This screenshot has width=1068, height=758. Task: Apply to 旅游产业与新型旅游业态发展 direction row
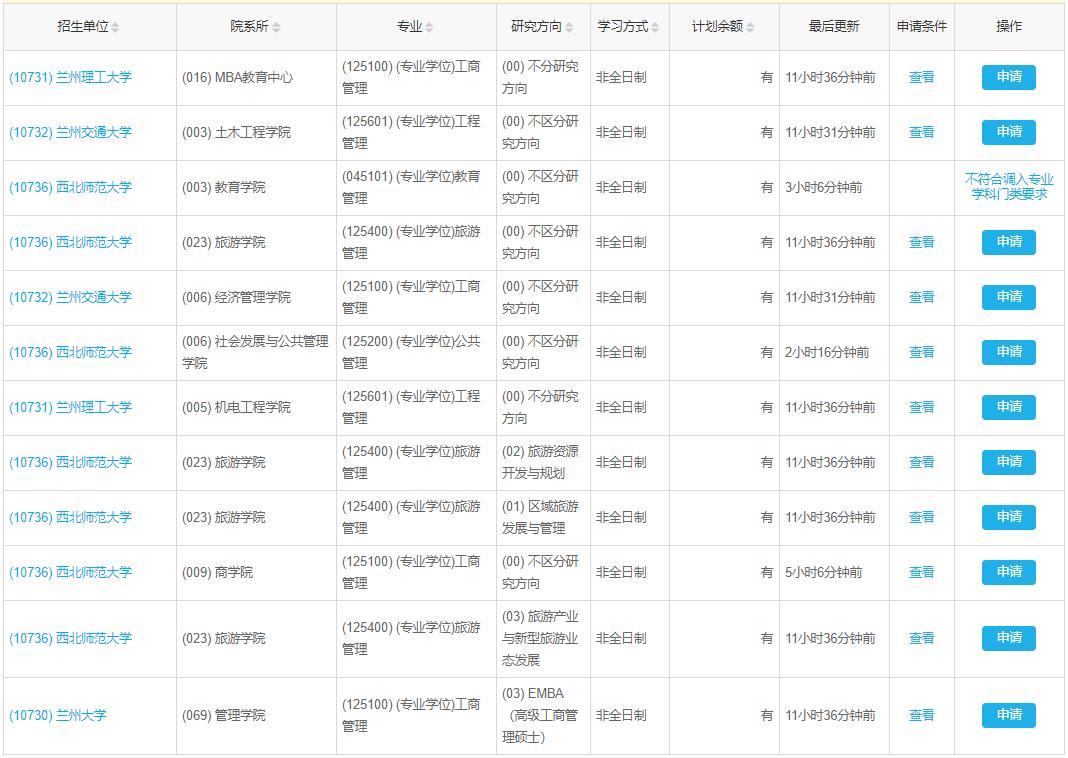[1008, 638]
